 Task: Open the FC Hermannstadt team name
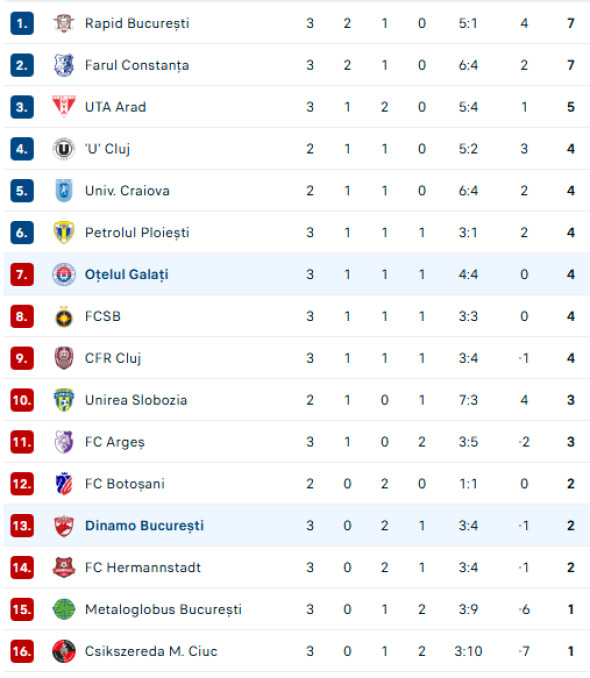[x=143, y=567]
